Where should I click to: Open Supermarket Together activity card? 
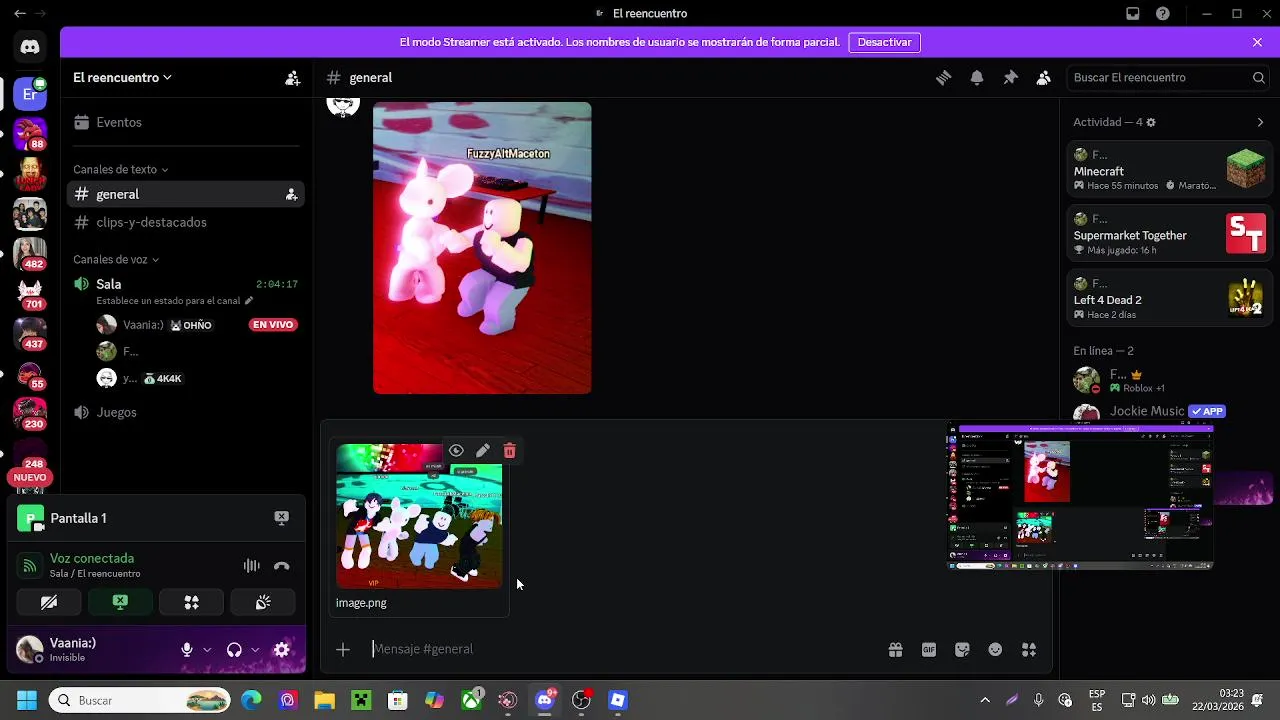pos(1169,235)
